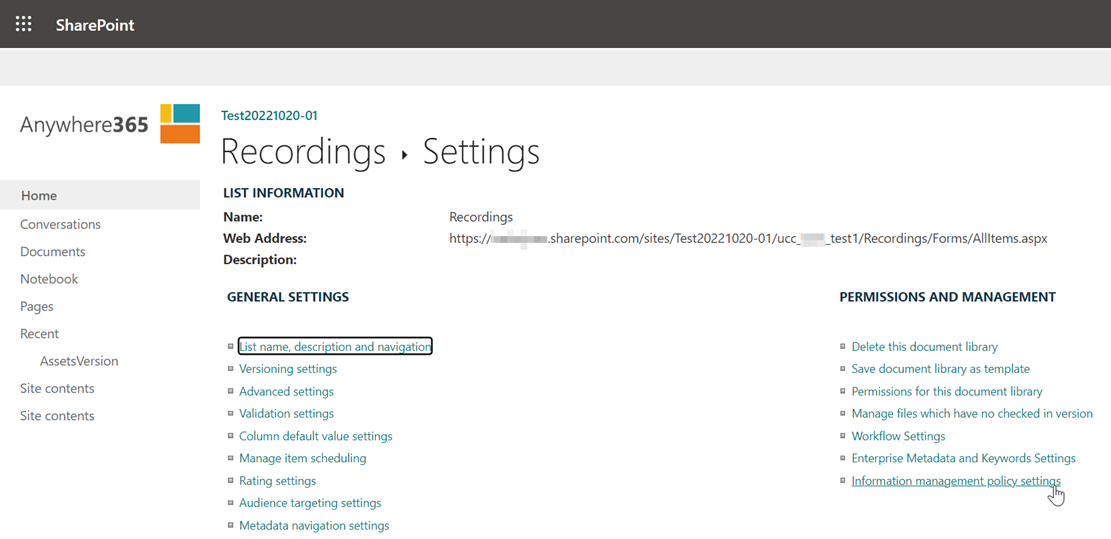Viewport: 1111px width, 539px height.
Task: Go to Advanced settings
Action: tap(286, 392)
